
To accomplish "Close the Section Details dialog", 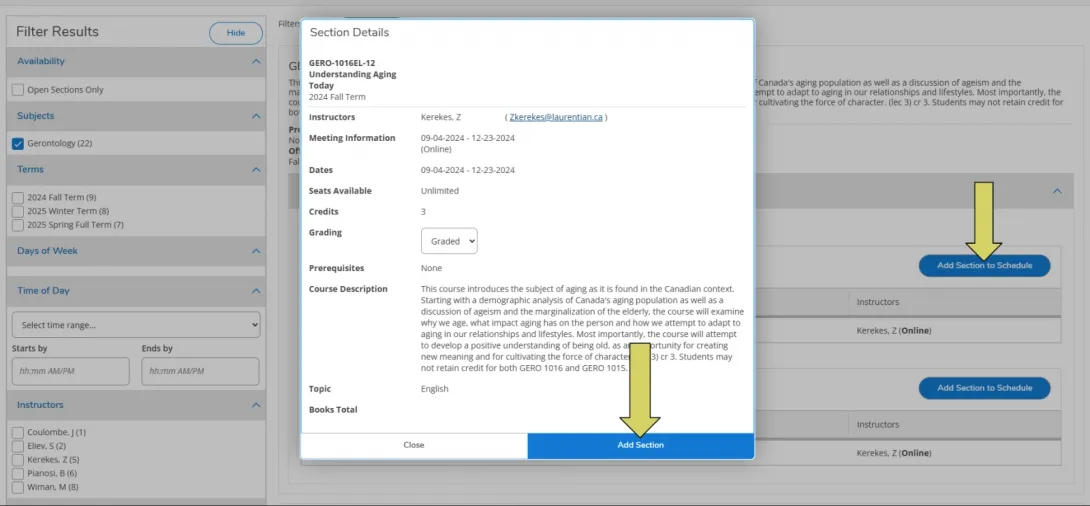I will [x=414, y=445].
